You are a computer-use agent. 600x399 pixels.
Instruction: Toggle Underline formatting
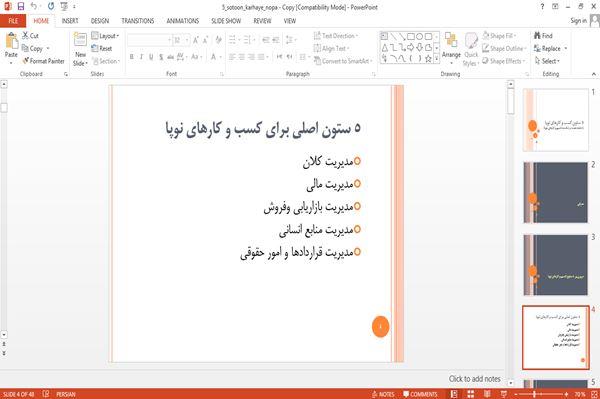click(151, 57)
